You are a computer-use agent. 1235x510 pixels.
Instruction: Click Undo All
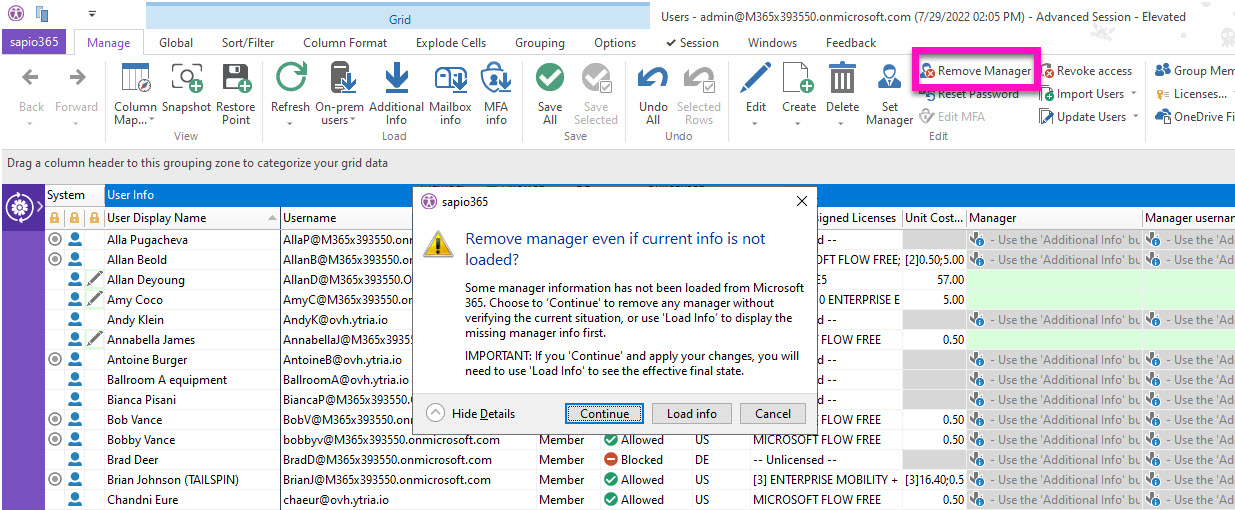(x=653, y=93)
